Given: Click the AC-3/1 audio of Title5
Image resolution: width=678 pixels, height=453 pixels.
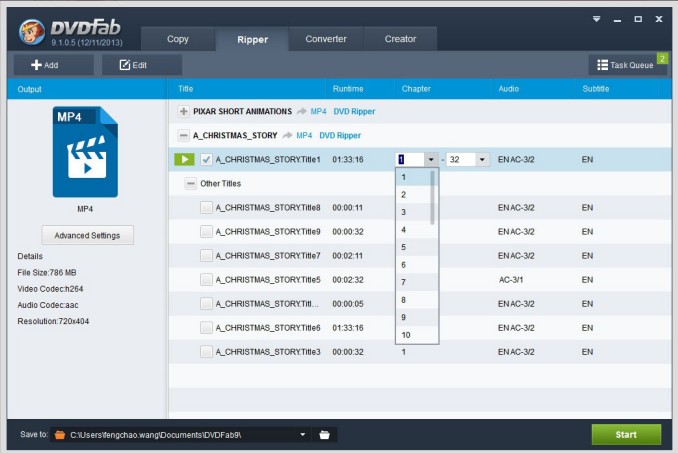Looking at the screenshot, I should point(511,280).
